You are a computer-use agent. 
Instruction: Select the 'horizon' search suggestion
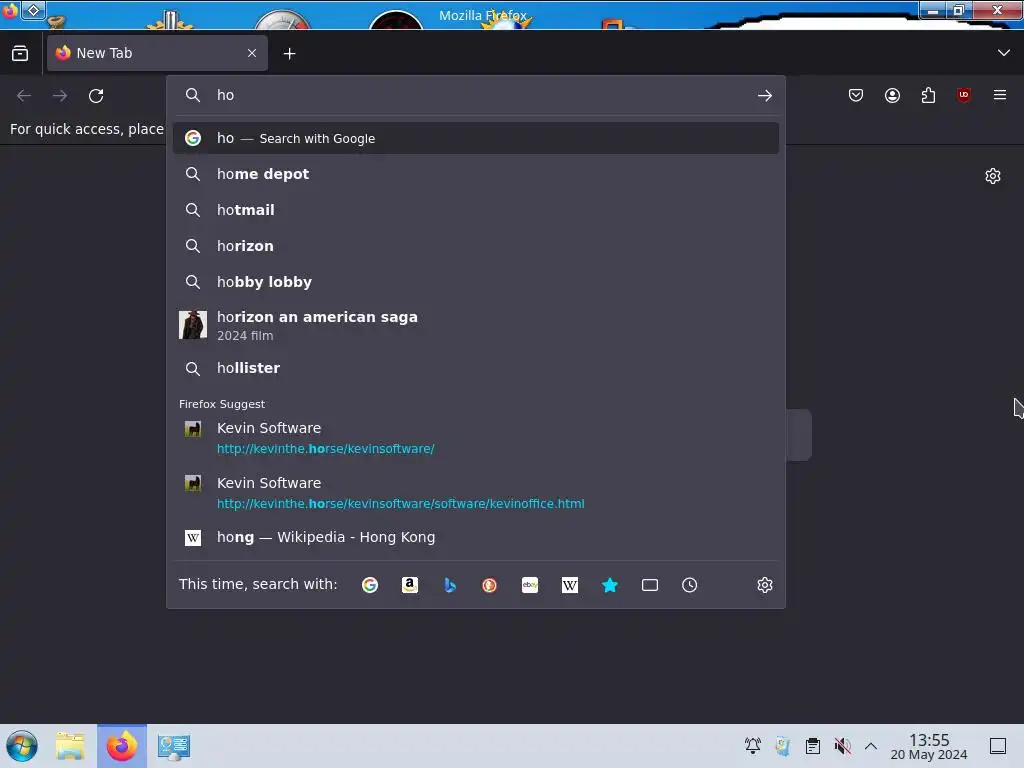pyautogui.click(x=475, y=246)
